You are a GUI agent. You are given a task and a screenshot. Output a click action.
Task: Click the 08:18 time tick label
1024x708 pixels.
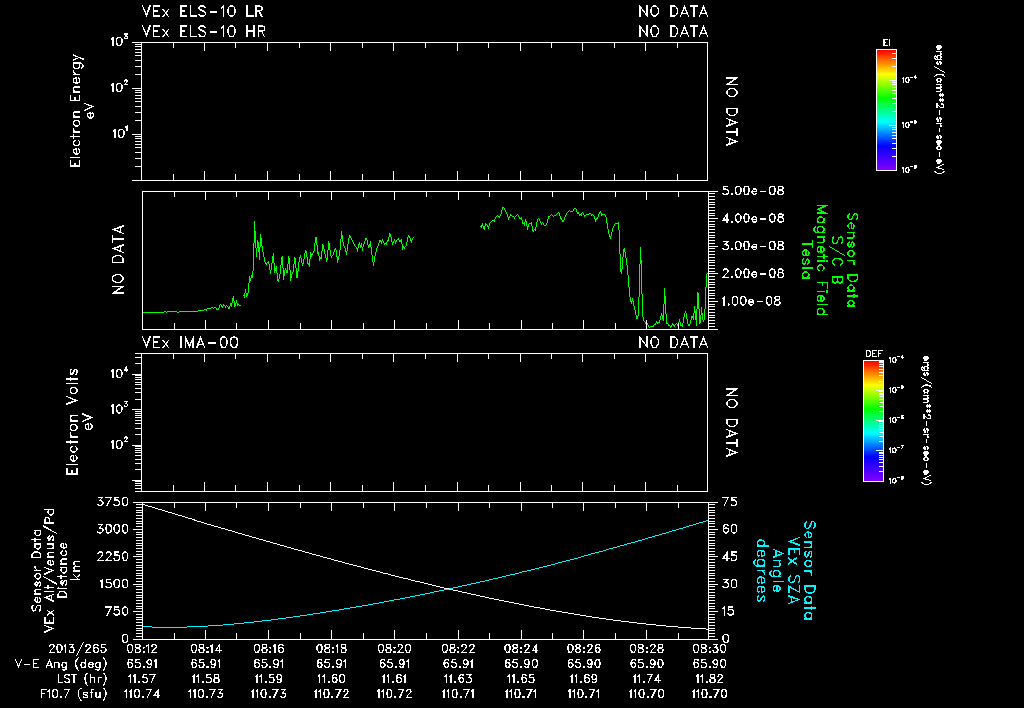click(x=331, y=649)
